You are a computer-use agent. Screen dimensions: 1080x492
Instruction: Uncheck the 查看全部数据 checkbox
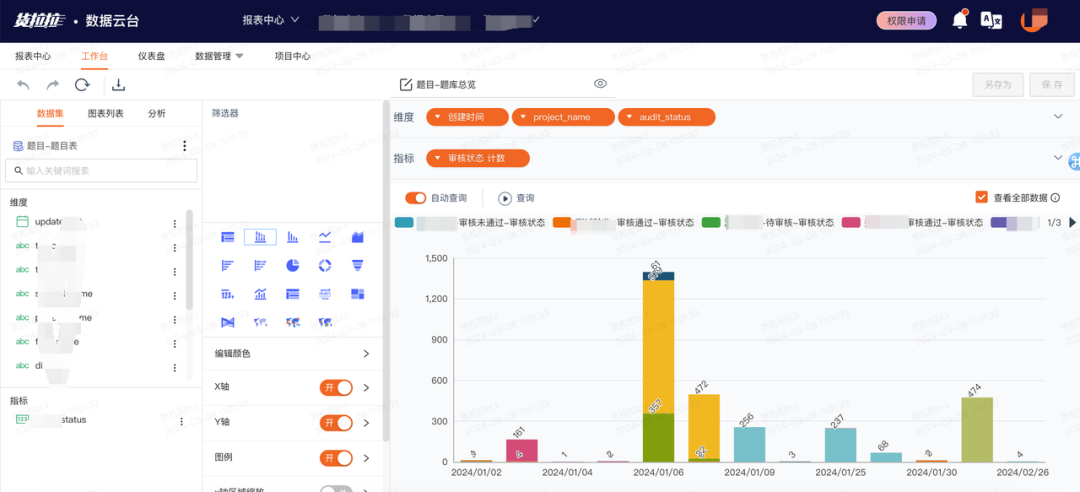tap(982, 198)
